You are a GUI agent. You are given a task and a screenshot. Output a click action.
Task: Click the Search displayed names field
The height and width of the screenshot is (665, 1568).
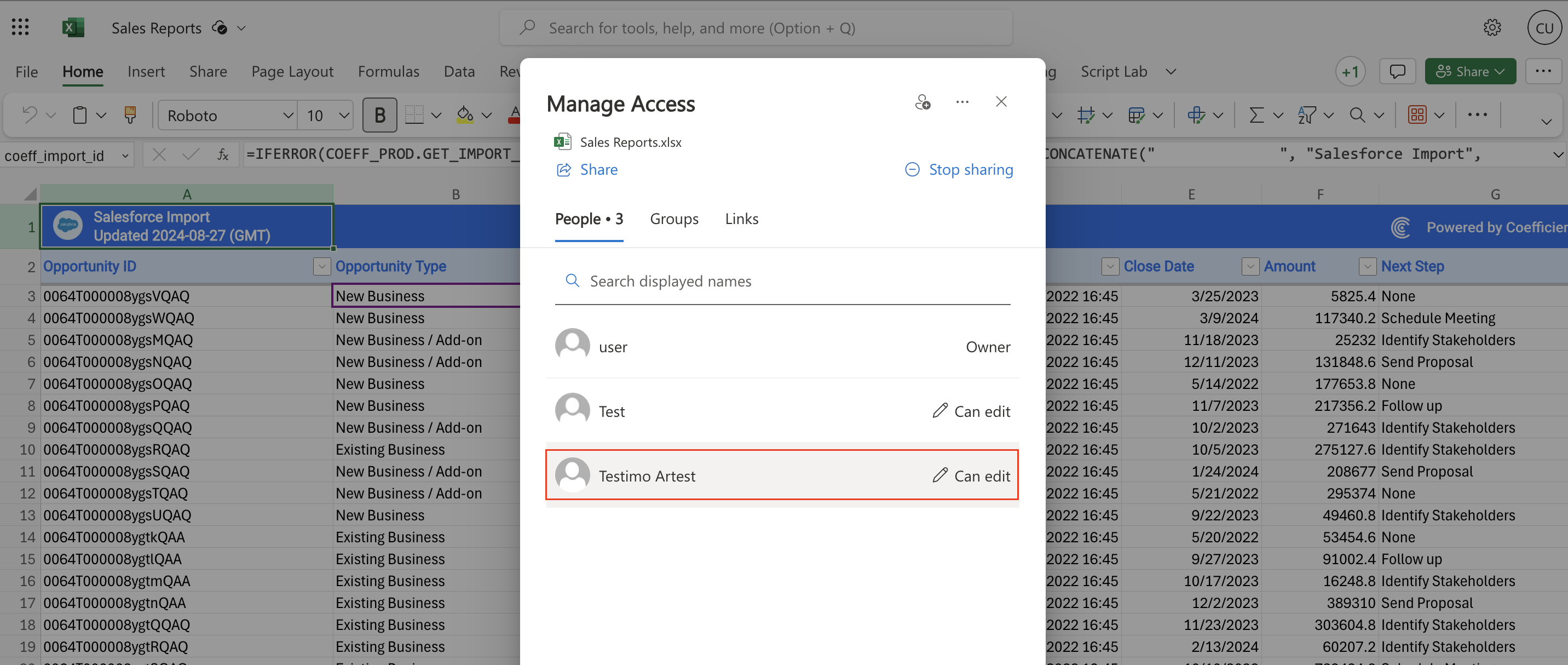pos(782,282)
